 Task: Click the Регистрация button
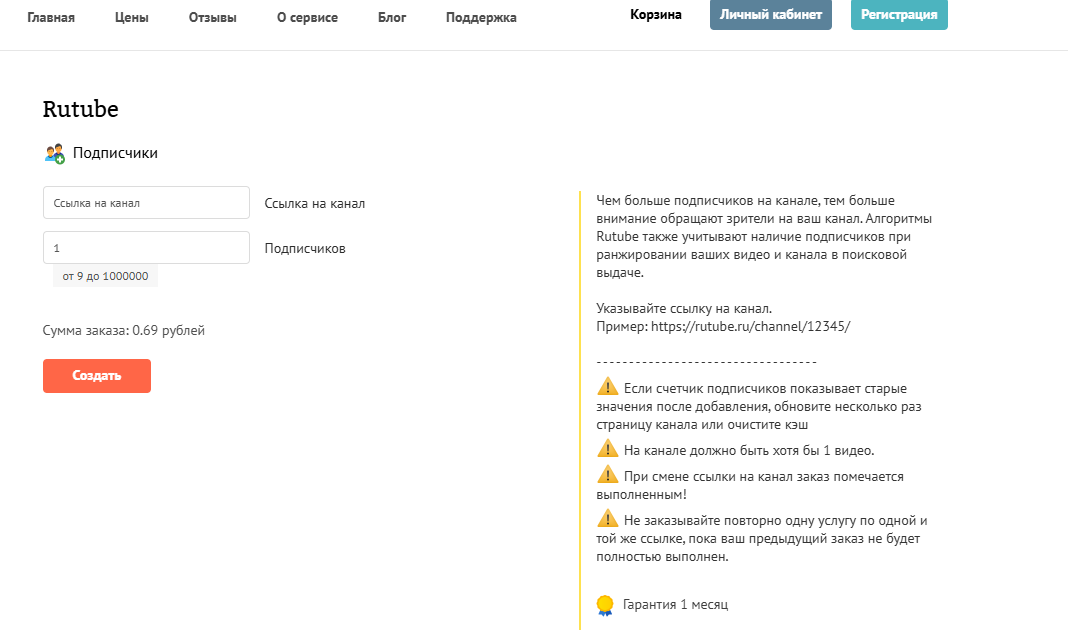(x=899, y=14)
